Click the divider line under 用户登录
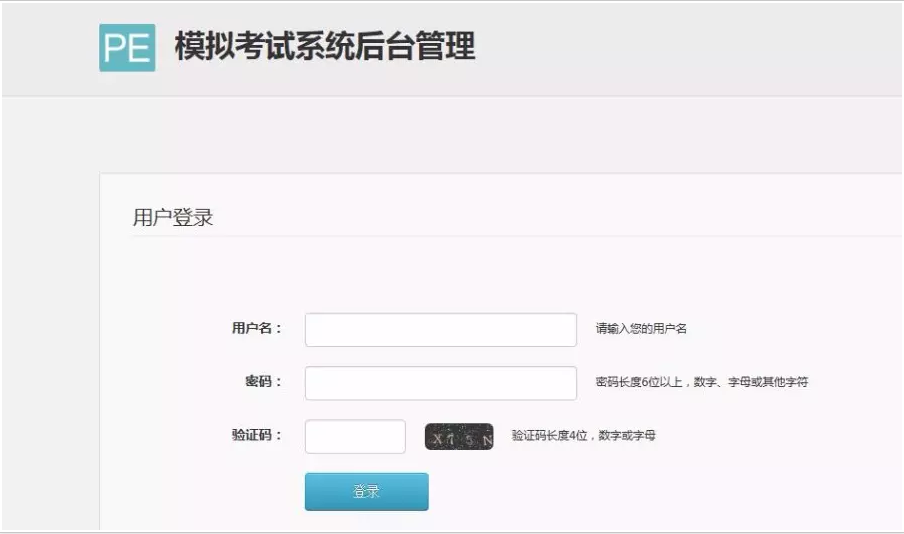This screenshot has height=534, width=904. point(500,237)
